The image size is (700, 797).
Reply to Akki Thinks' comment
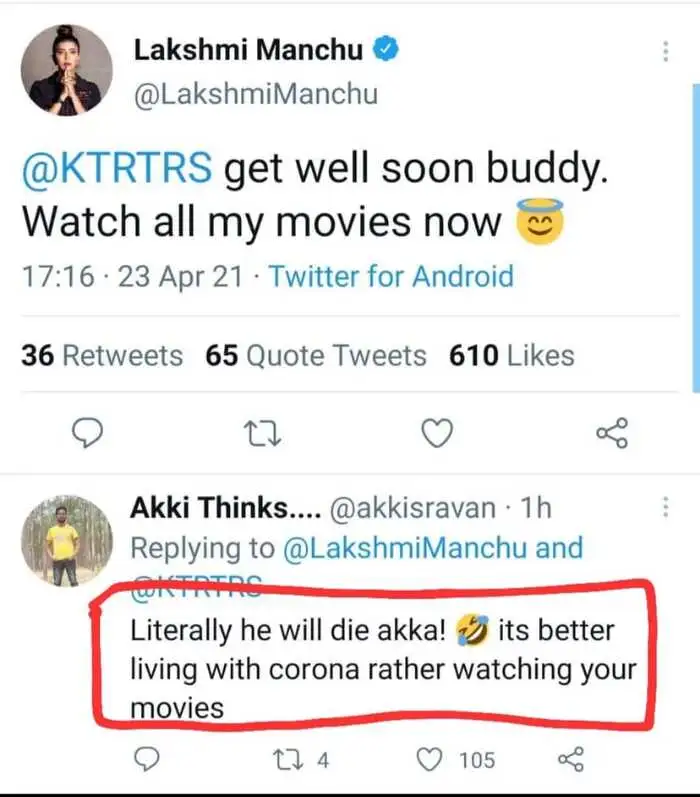pos(146,761)
